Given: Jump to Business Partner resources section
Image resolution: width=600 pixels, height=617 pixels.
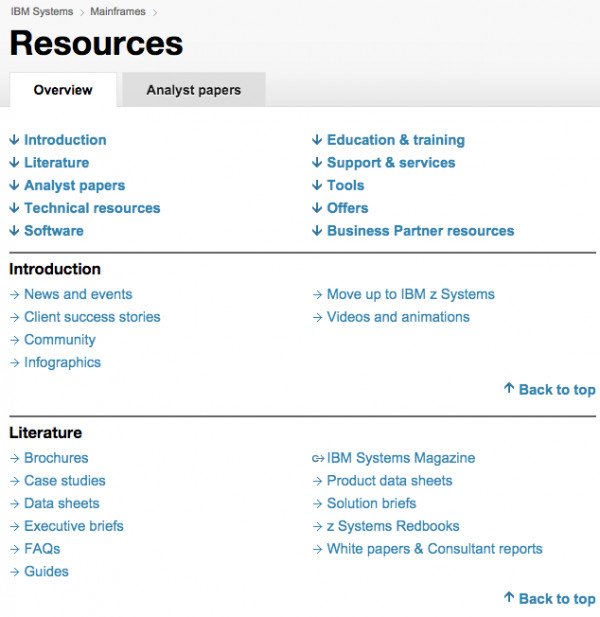Looking at the screenshot, I should tap(421, 231).
